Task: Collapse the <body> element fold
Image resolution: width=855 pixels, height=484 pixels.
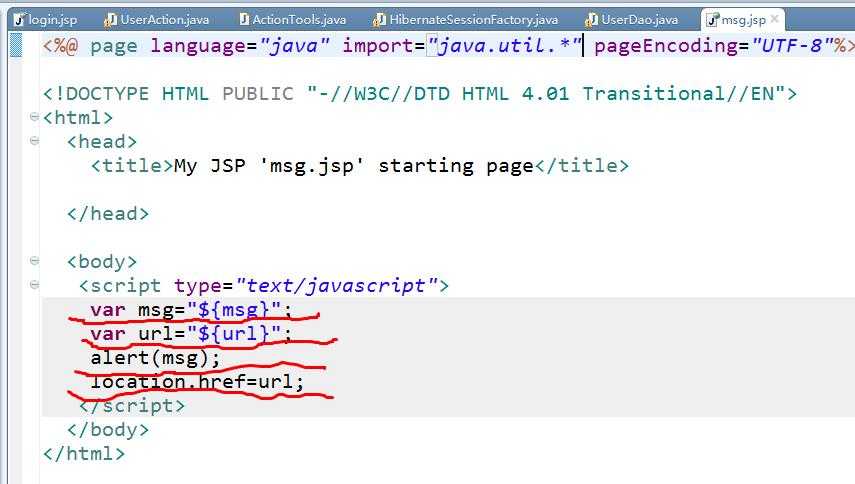Action: [34, 261]
